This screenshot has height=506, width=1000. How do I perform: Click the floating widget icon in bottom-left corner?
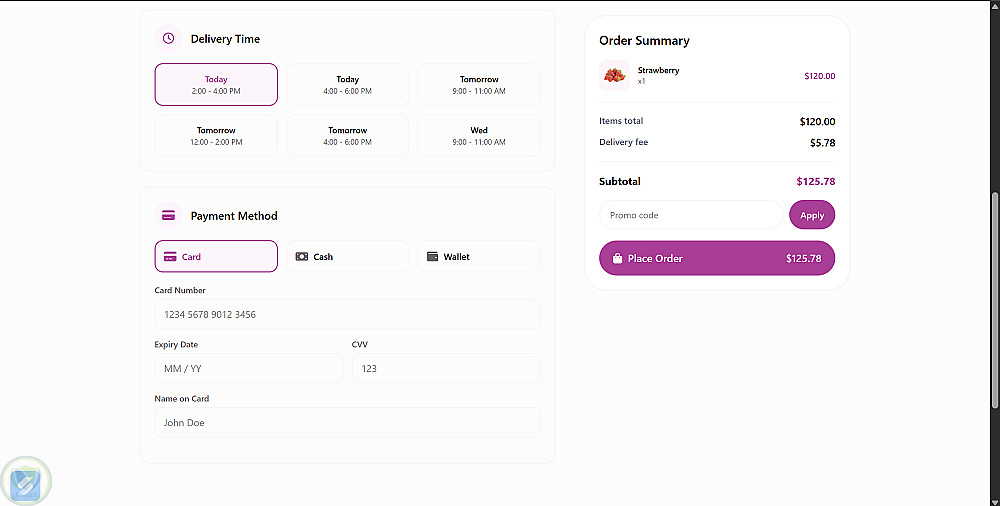coord(25,483)
